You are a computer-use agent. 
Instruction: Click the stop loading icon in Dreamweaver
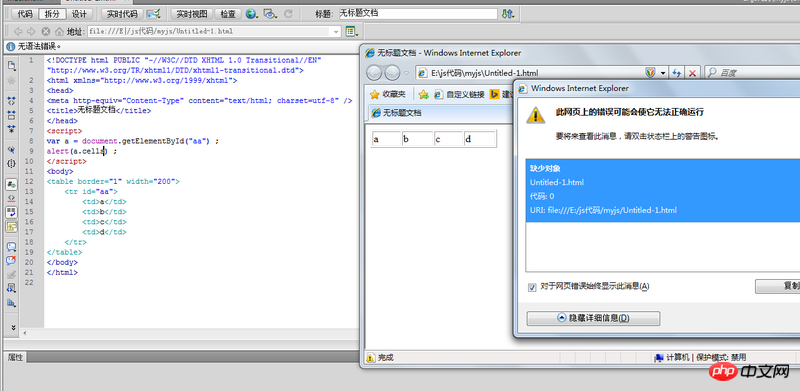pyautogui.click(x=45, y=31)
